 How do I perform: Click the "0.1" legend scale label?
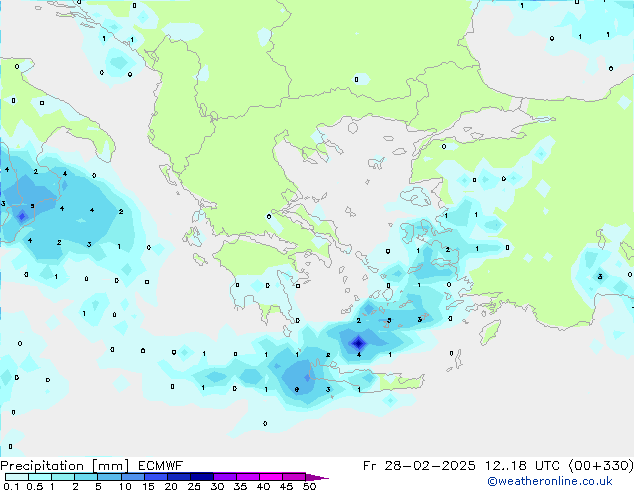click(11, 486)
